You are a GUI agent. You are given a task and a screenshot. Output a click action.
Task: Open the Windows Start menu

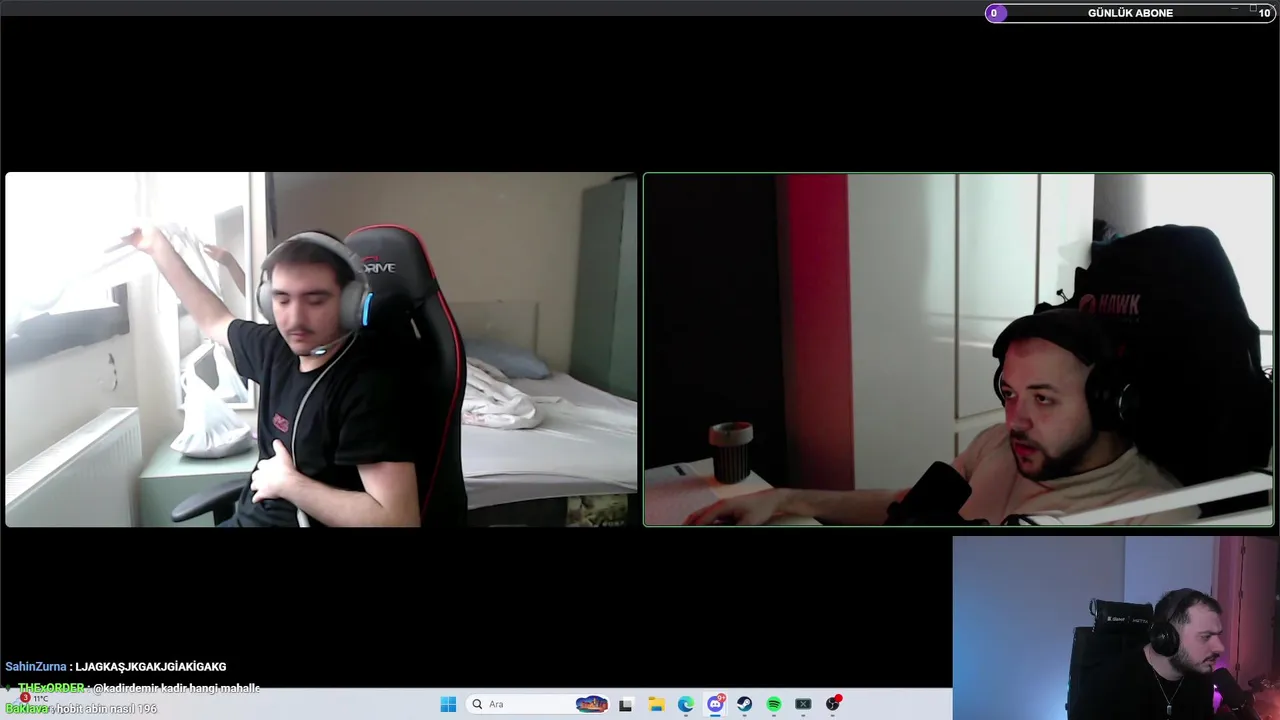[448, 704]
